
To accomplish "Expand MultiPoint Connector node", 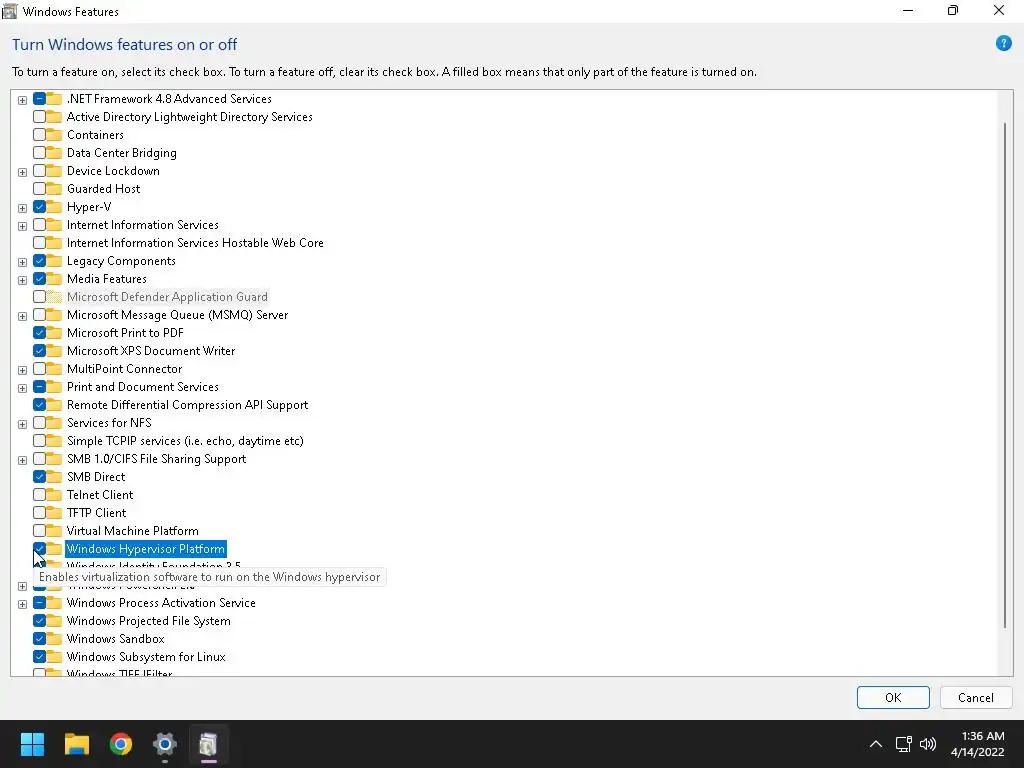I will (x=22, y=370).
